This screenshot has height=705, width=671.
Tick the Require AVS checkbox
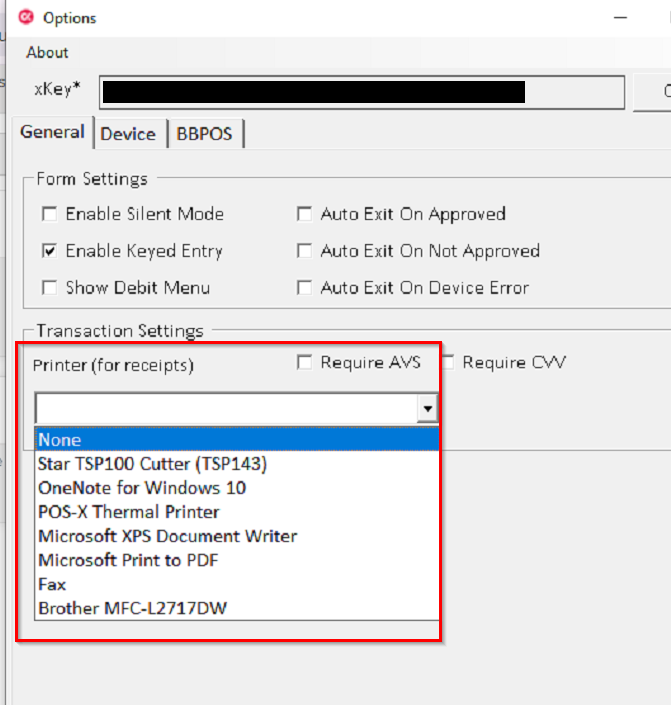[x=304, y=362]
